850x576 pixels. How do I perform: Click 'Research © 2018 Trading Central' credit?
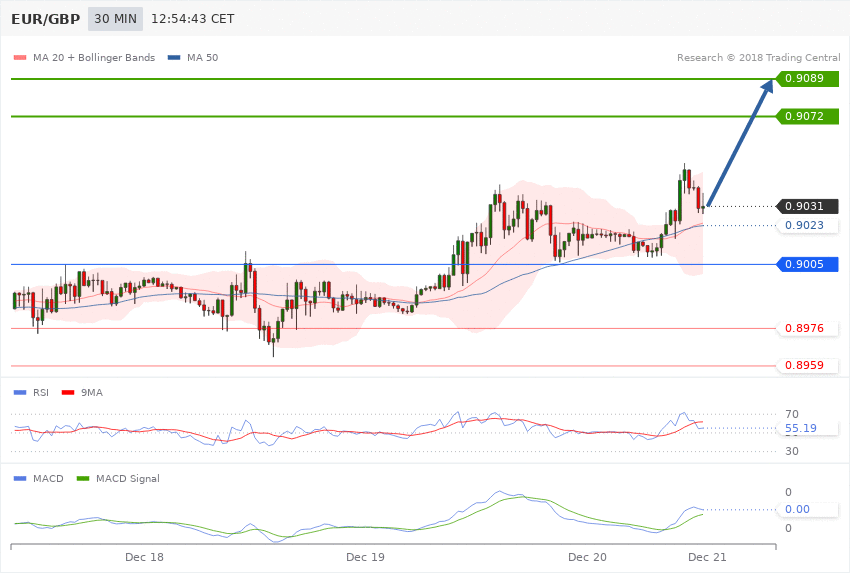click(x=758, y=57)
